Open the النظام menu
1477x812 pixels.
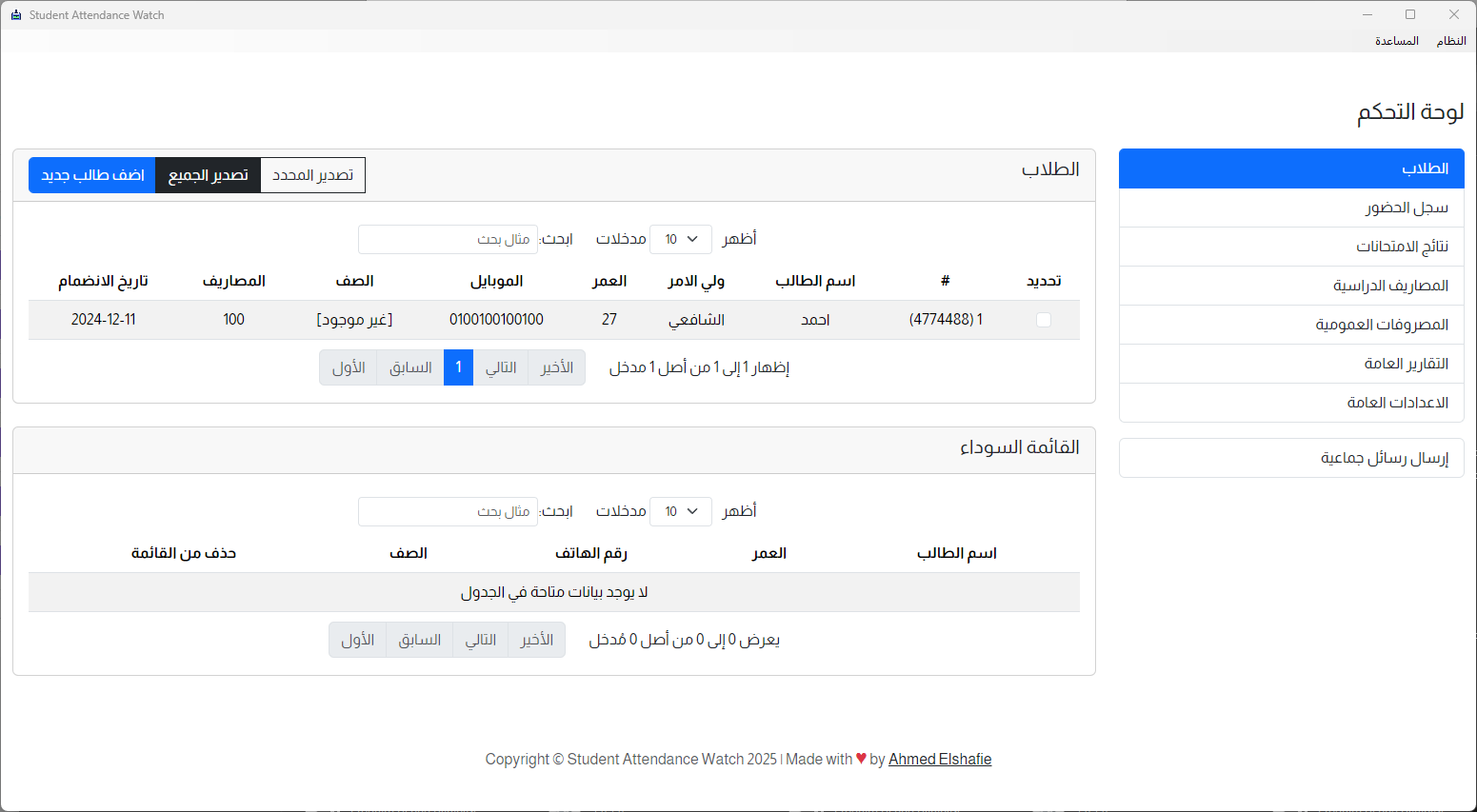[1451, 40]
